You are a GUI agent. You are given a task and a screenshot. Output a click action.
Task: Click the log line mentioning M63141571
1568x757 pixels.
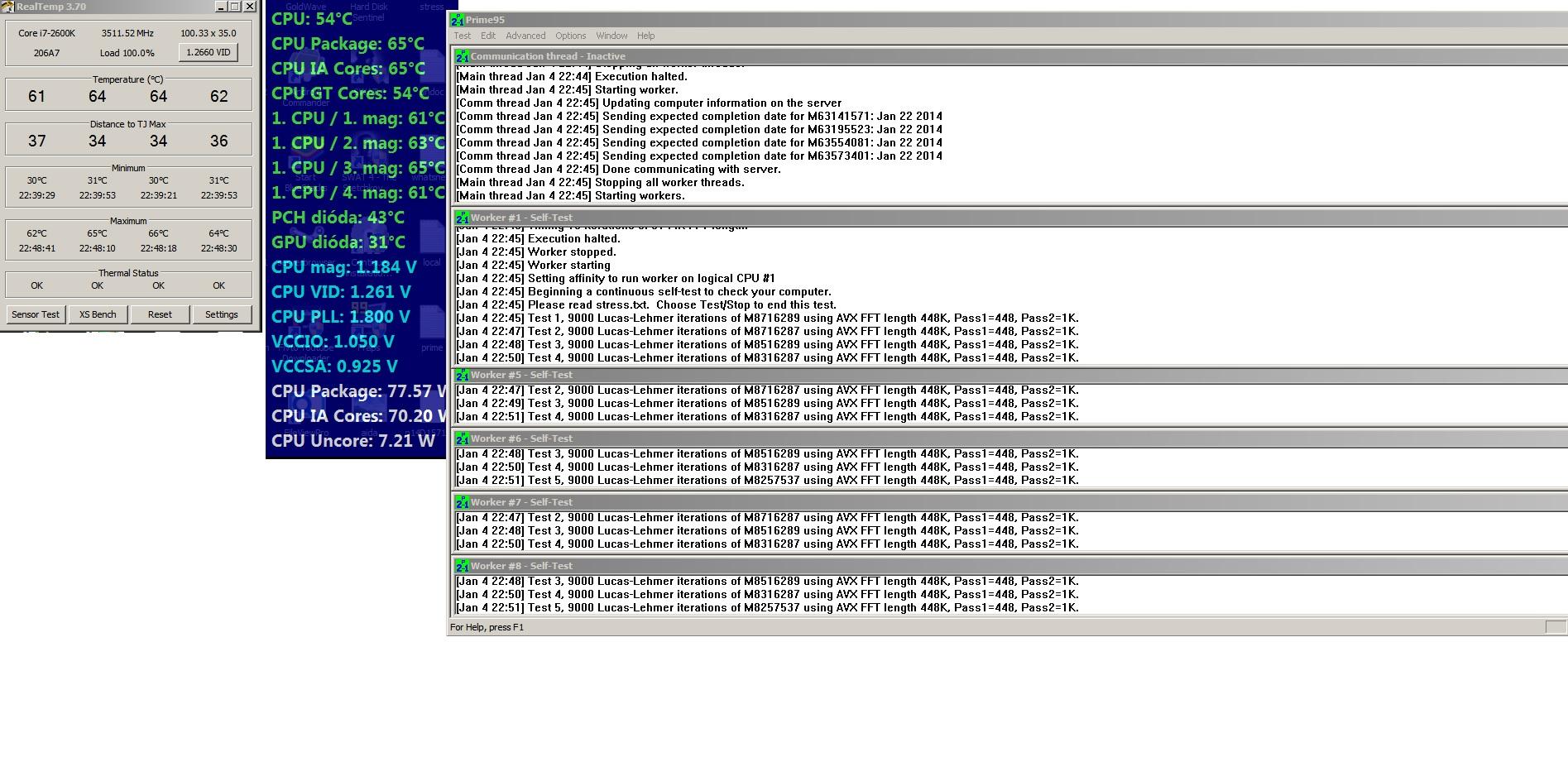pyautogui.click(x=699, y=117)
